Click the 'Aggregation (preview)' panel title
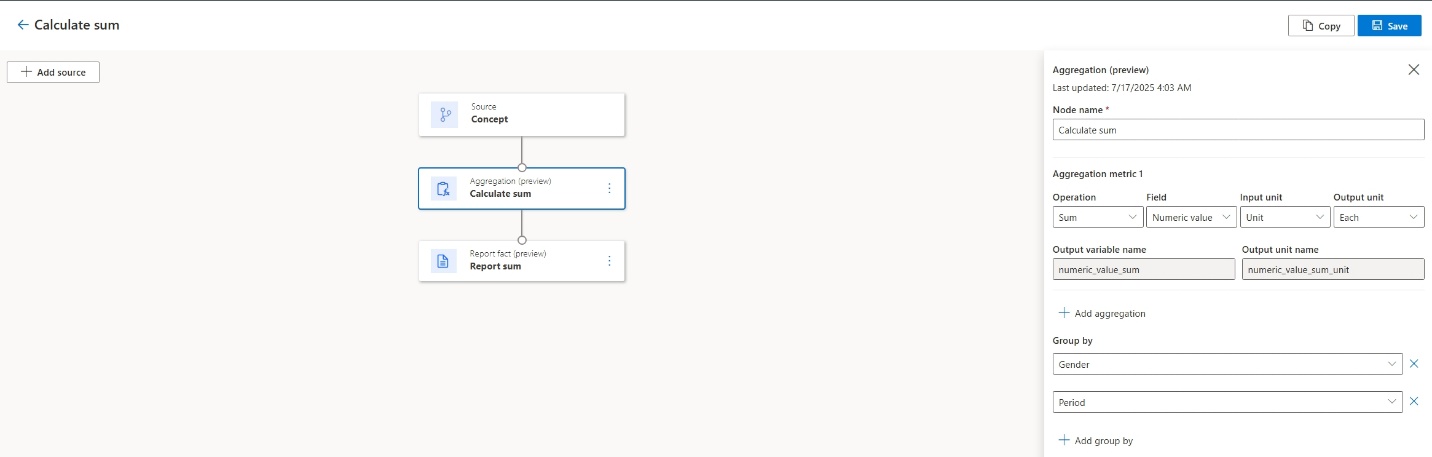 [x=1101, y=70]
